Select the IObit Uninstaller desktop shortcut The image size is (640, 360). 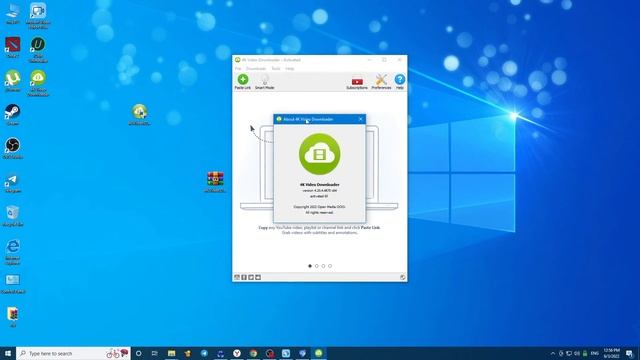point(38,50)
